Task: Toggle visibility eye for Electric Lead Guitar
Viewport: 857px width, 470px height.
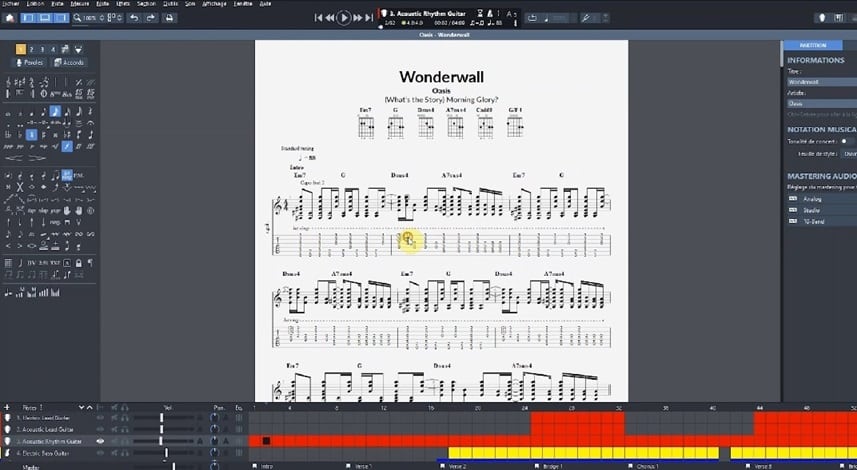Action: click(x=100, y=418)
